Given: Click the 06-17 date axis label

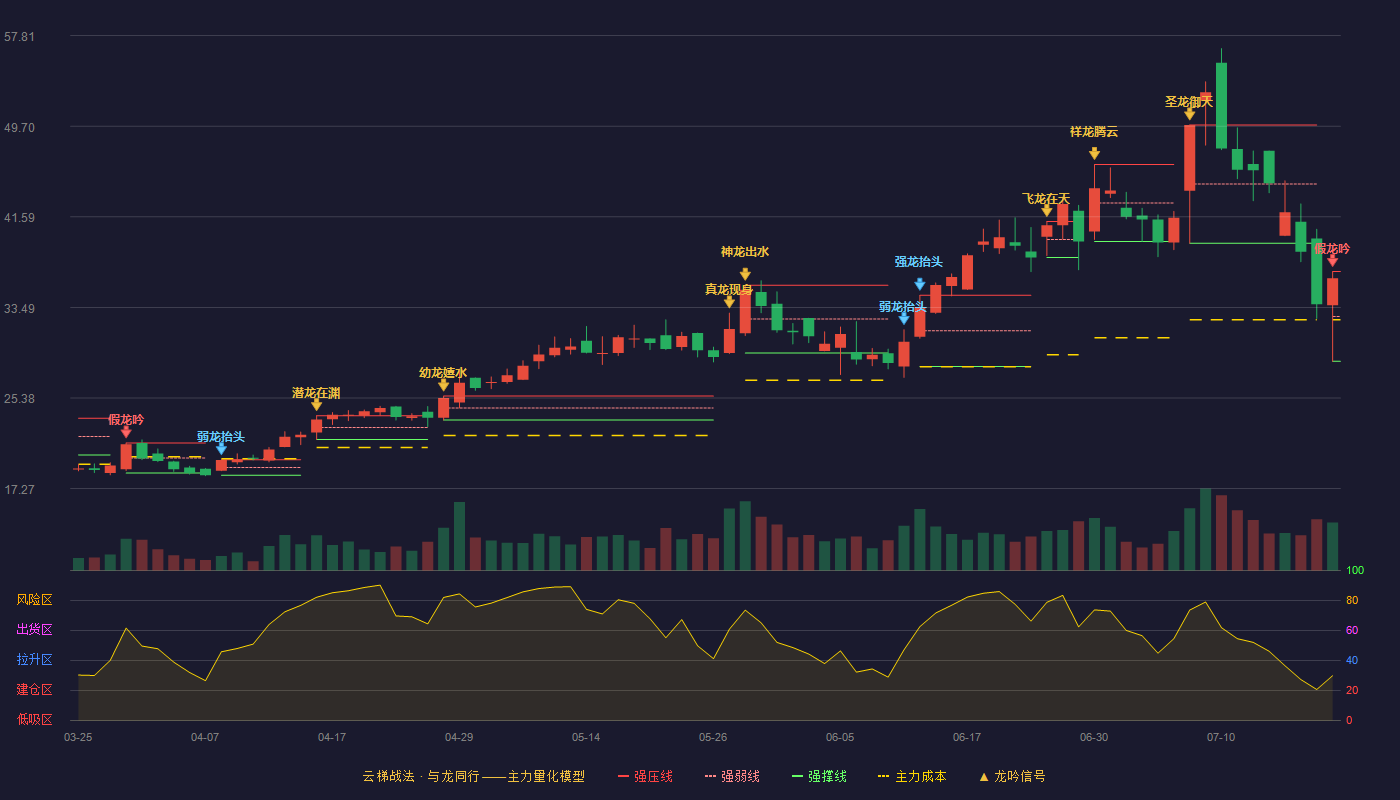Looking at the screenshot, I should [967, 737].
